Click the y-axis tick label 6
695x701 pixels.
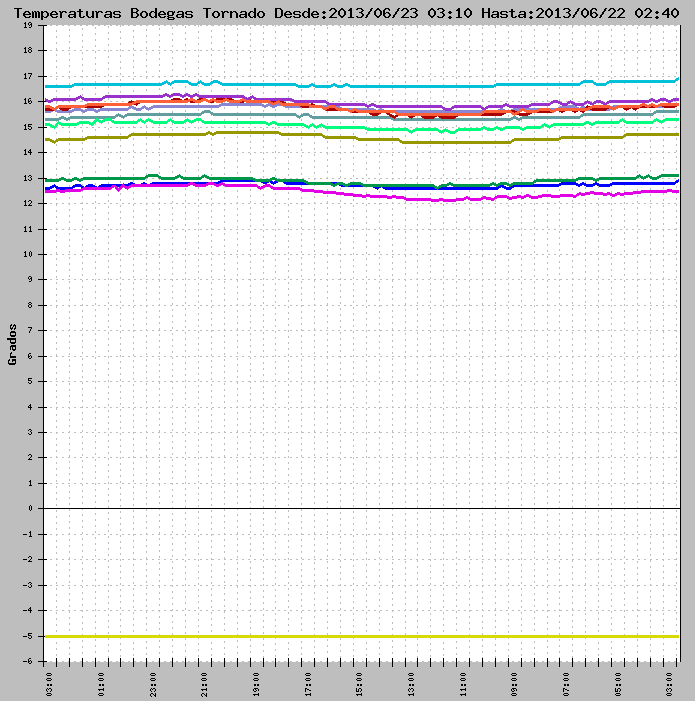coord(30,356)
